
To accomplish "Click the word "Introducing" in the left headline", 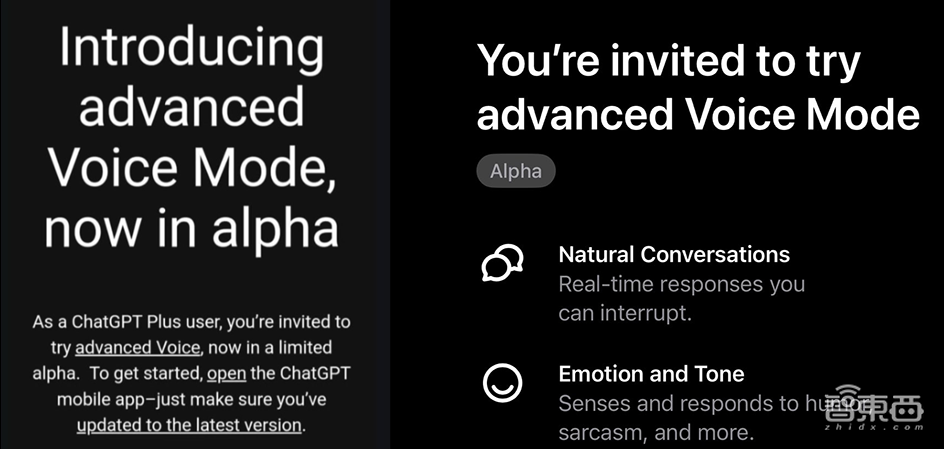I will (191, 49).
